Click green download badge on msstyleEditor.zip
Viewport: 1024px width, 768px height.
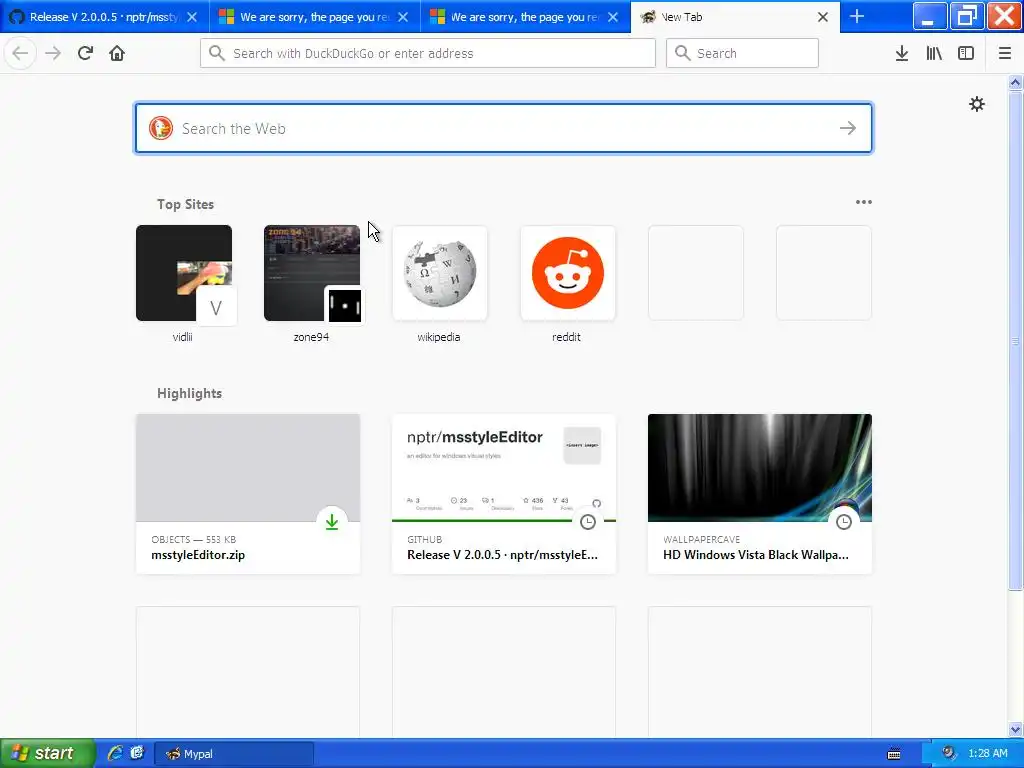(332, 522)
